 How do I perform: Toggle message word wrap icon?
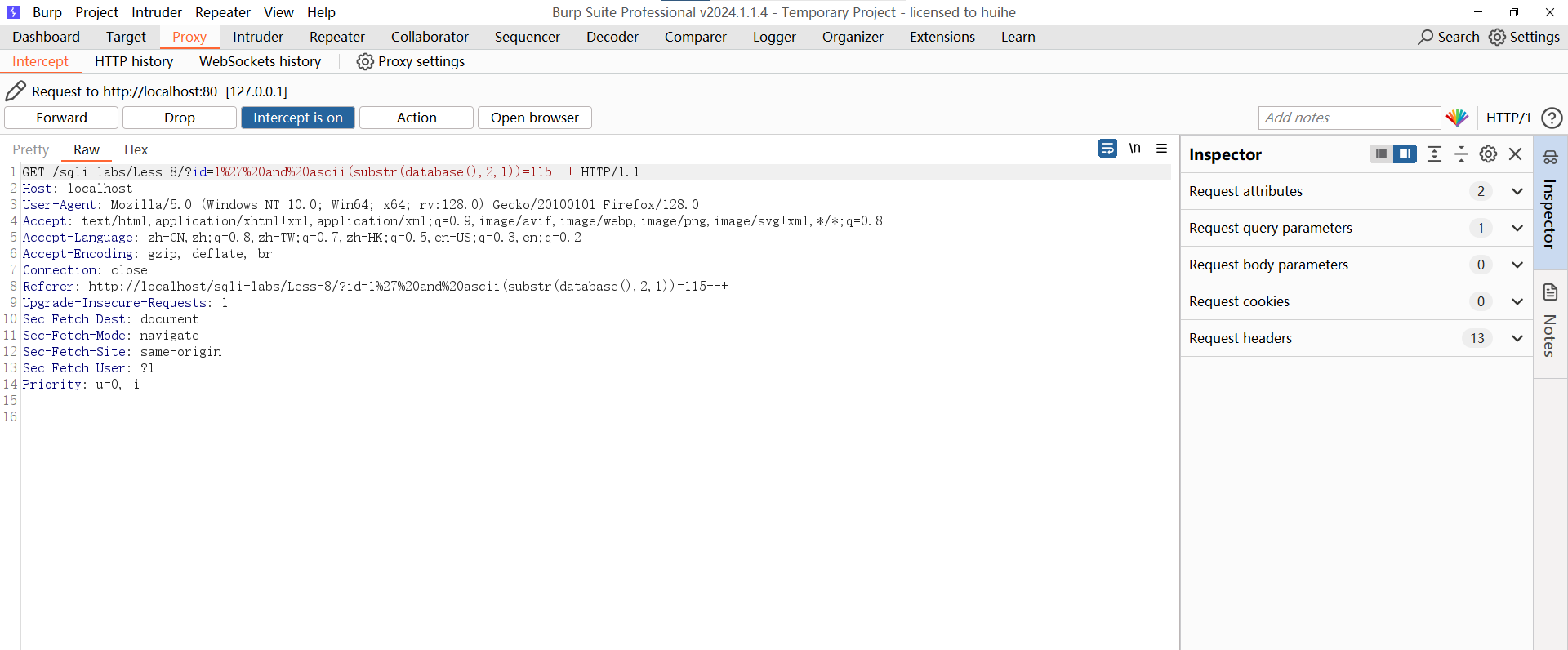[1107, 149]
